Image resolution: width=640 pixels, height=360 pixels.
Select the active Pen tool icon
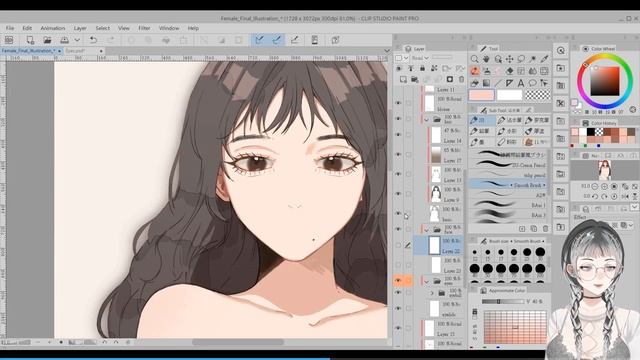[x=475, y=71]
